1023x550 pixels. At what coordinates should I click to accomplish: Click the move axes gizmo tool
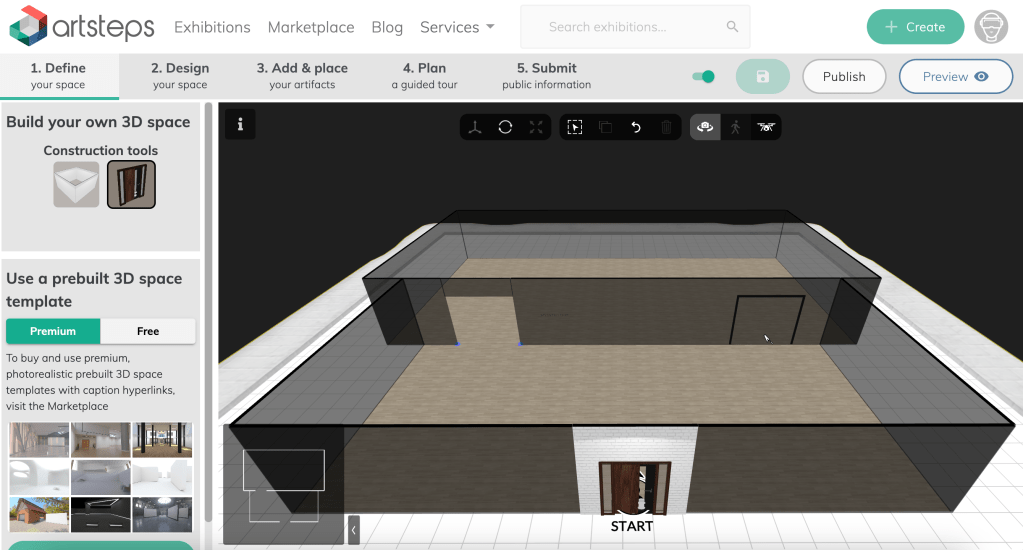coord(476,127)
